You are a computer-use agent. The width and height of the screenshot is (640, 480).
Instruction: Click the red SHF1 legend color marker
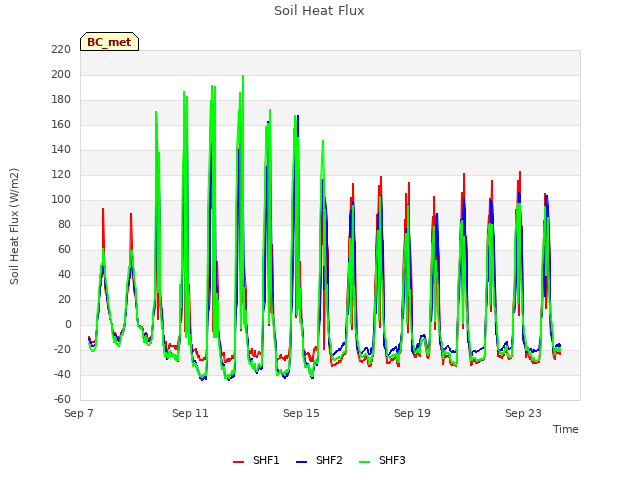(238, 462)
